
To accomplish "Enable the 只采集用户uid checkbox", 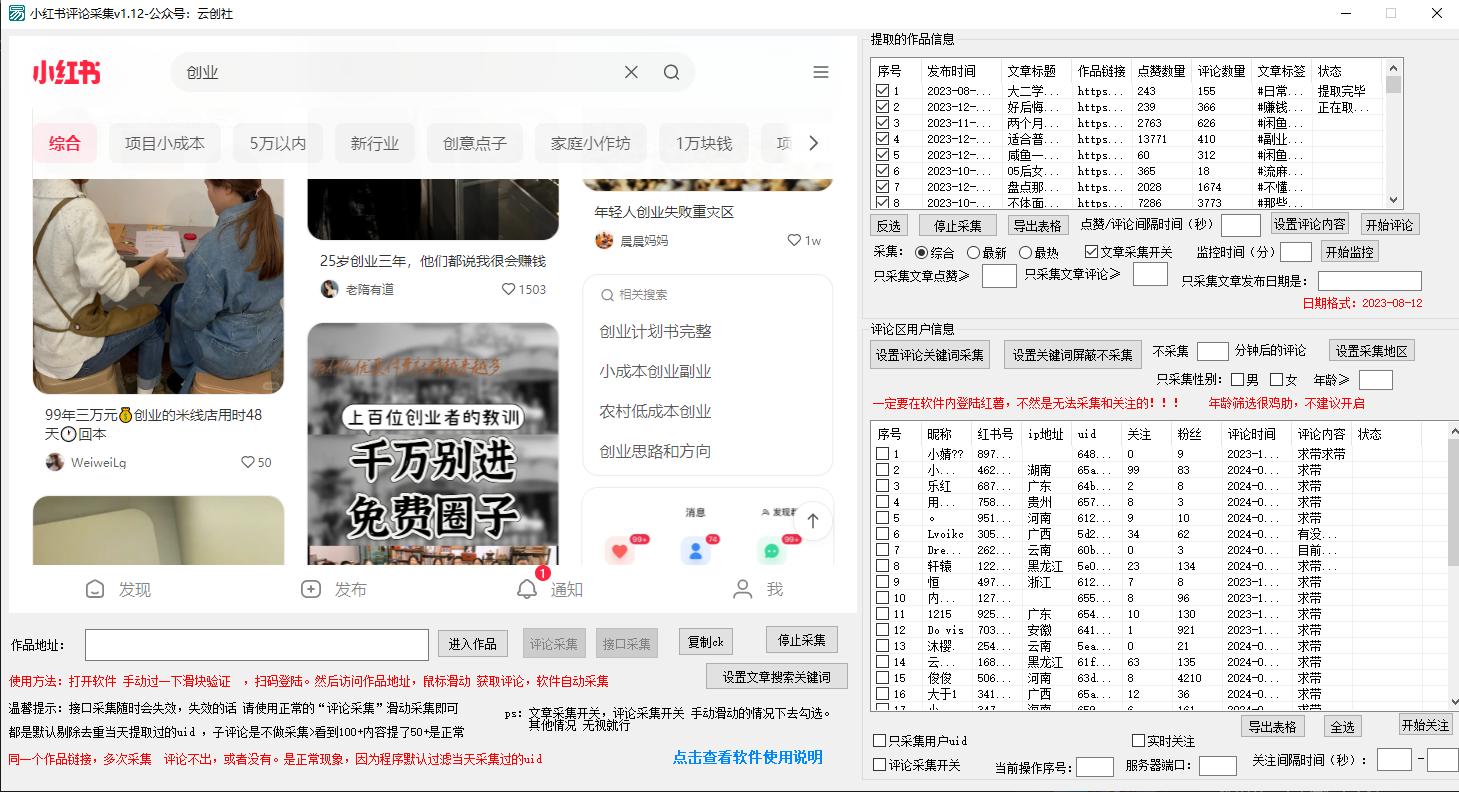I will point(880,741).
